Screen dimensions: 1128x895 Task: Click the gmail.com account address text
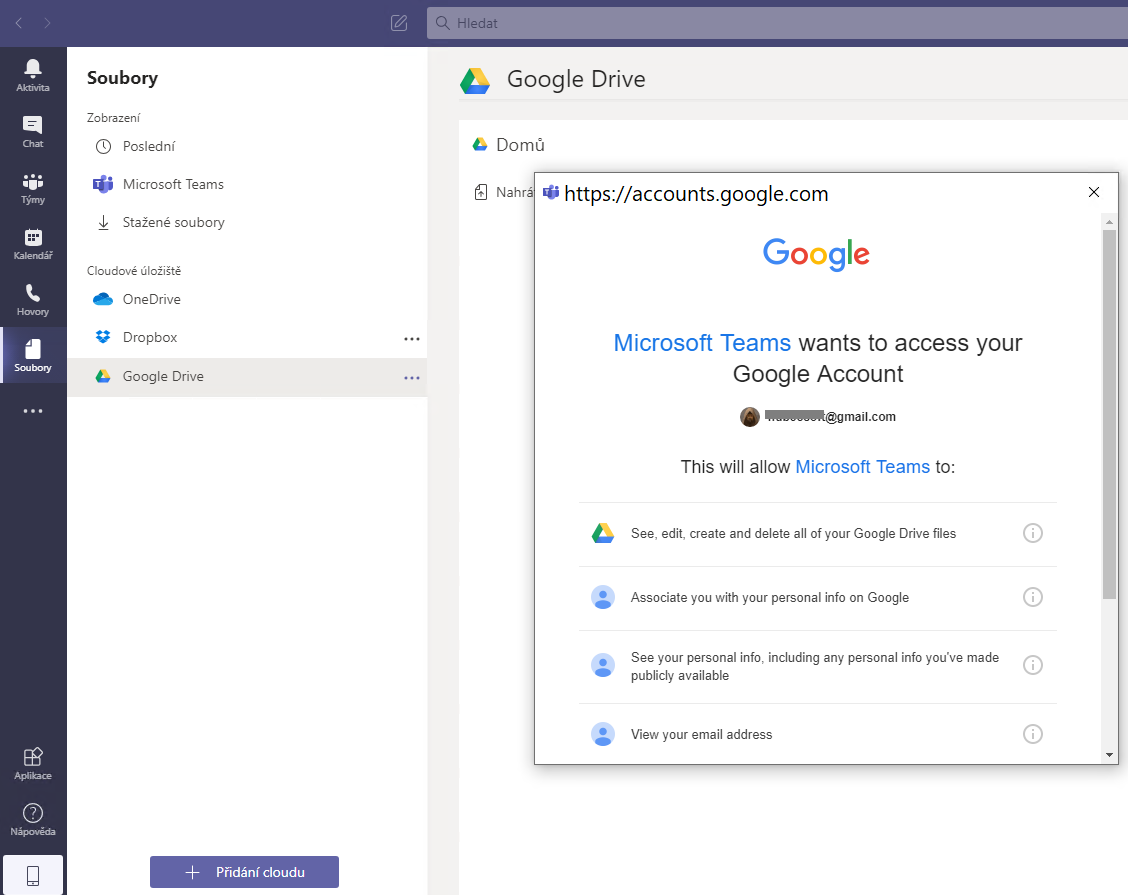coord(830,417)
